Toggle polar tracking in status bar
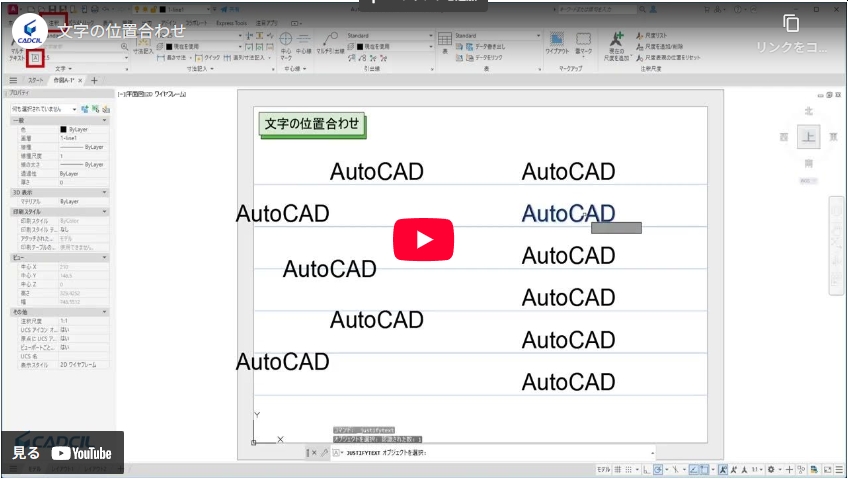 tap(658, 470)
